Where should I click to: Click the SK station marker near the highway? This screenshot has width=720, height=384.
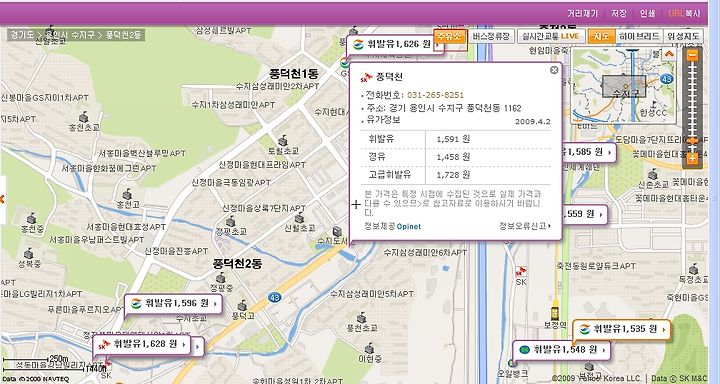point(520,271)
